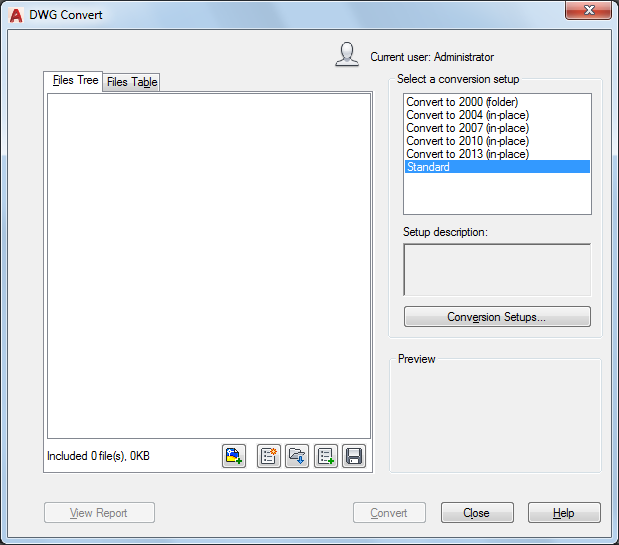The width and height of the screenshot is (619, 545).
Task: Click the current user avatar icon
Action: click(347, 55)
